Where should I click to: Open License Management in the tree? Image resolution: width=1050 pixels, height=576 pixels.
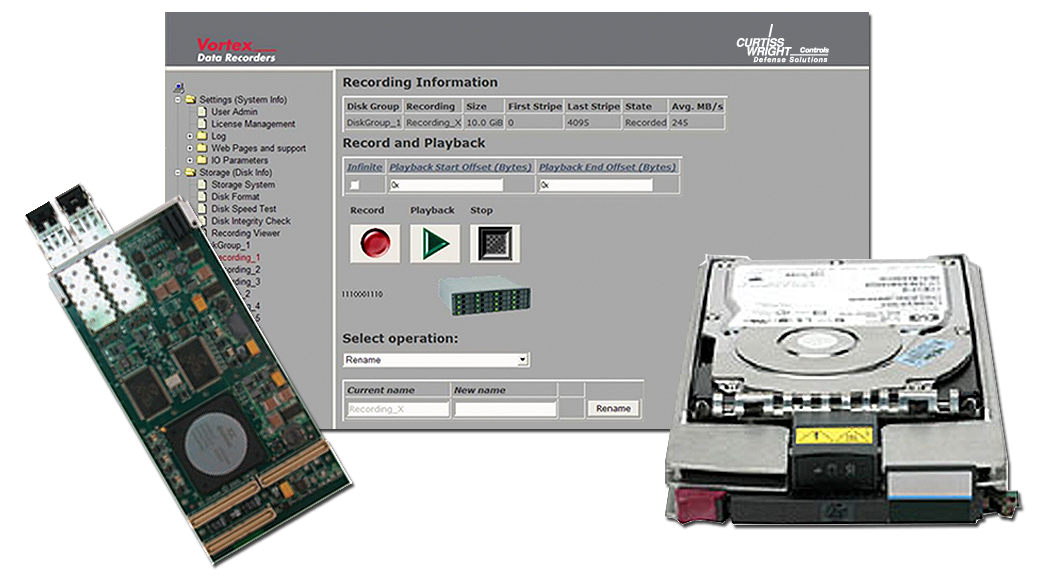[253, 124]
